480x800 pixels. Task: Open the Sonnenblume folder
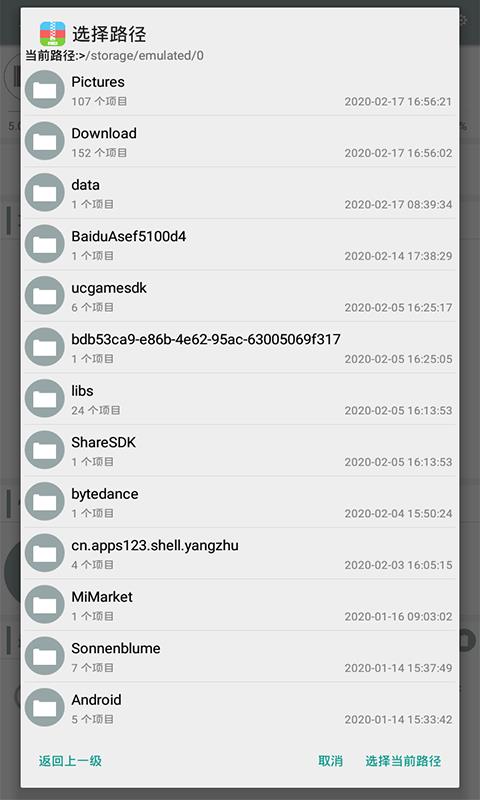tap(240, 657)
